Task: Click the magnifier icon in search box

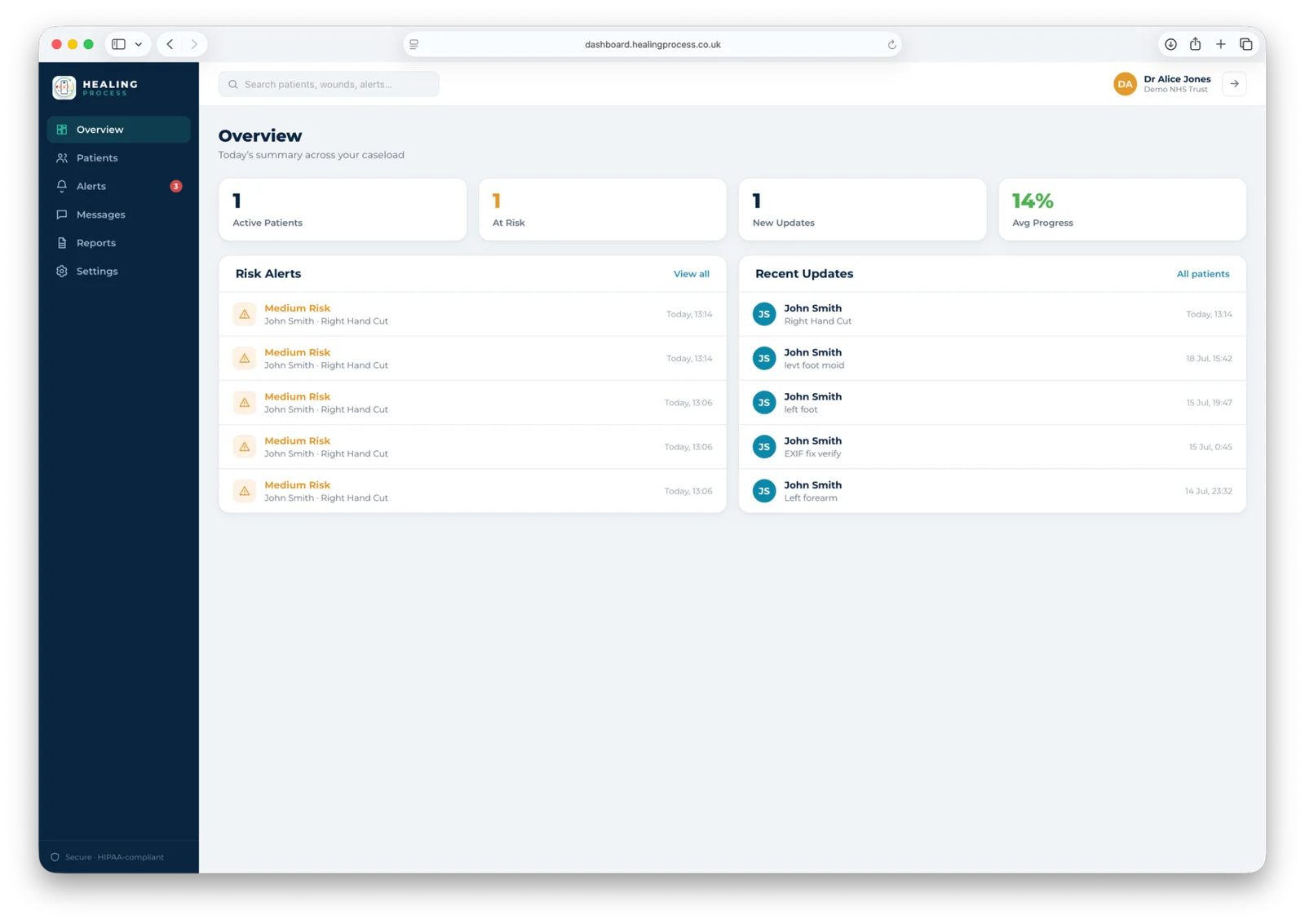Action: (x=233, y=84)
